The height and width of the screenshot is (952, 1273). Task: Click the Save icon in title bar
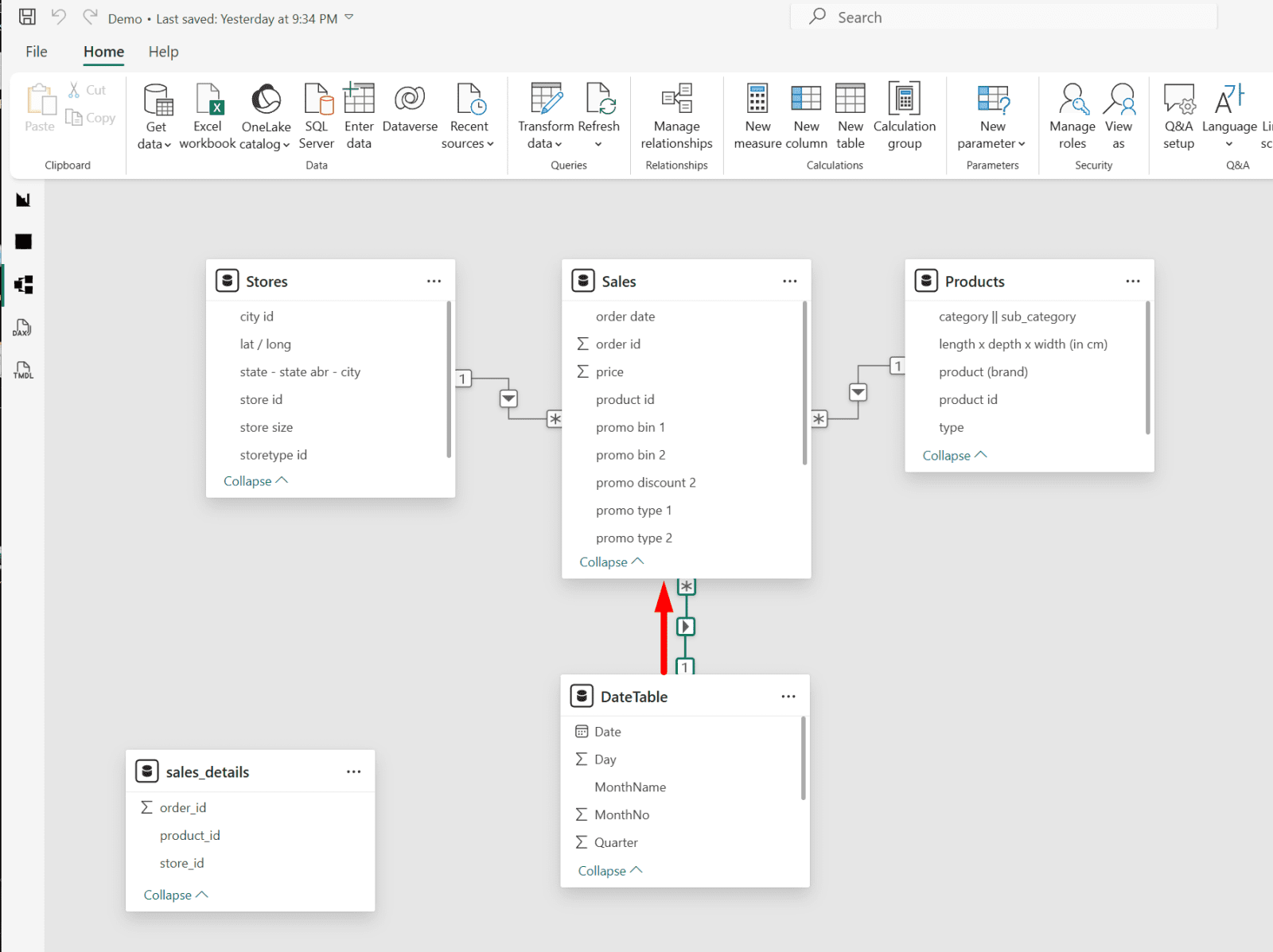(x=27, y=17)
